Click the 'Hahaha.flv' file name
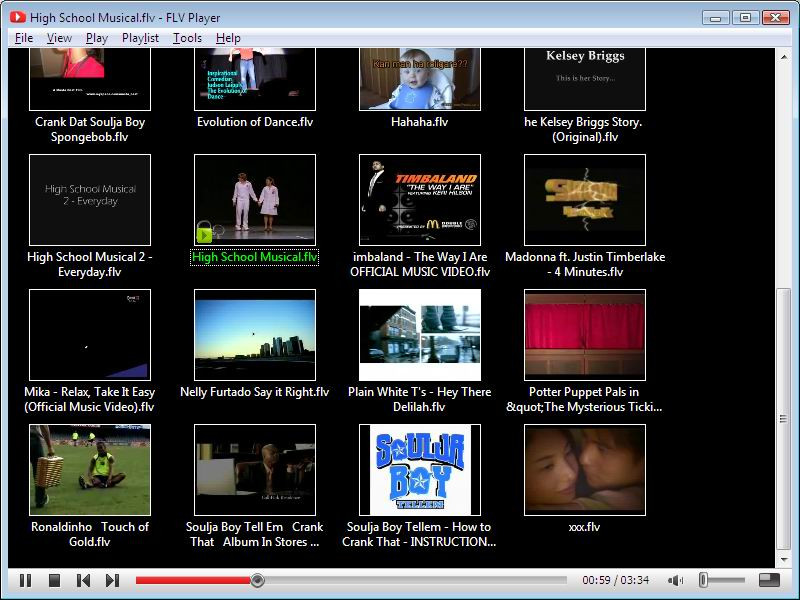 [419, 122]
